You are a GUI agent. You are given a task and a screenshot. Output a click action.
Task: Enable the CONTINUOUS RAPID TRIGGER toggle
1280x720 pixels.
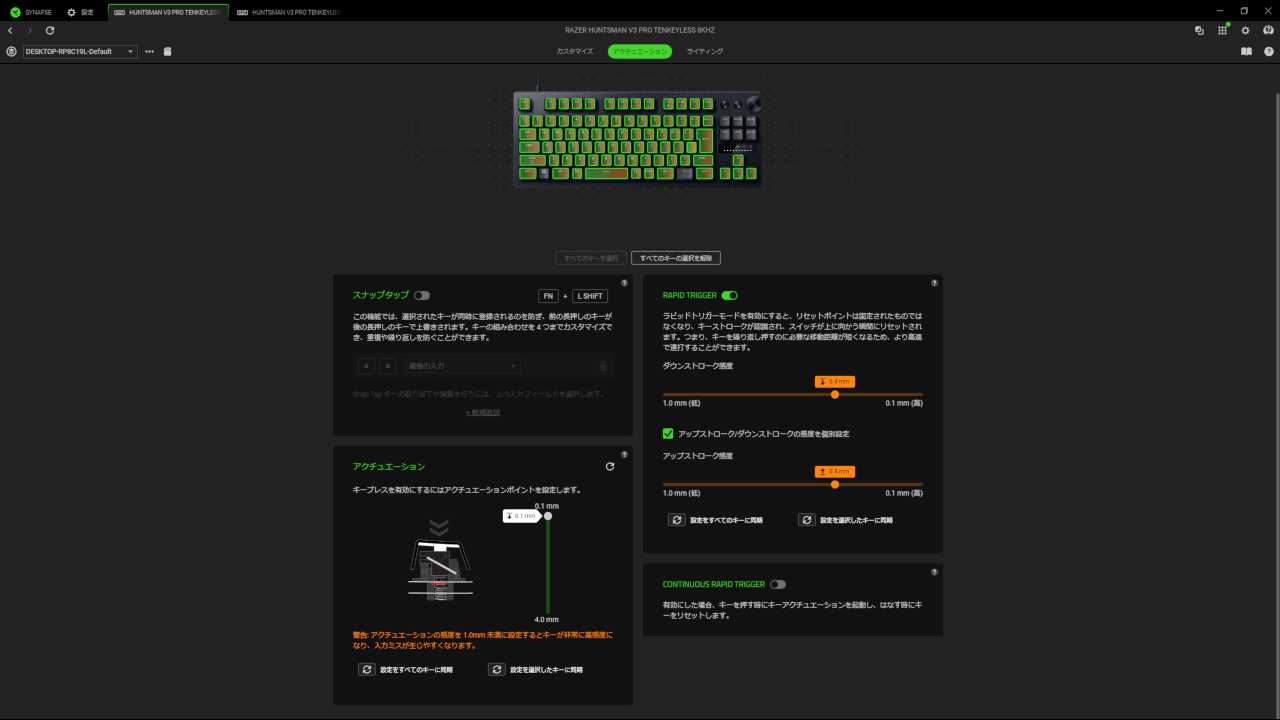point(777,584)
